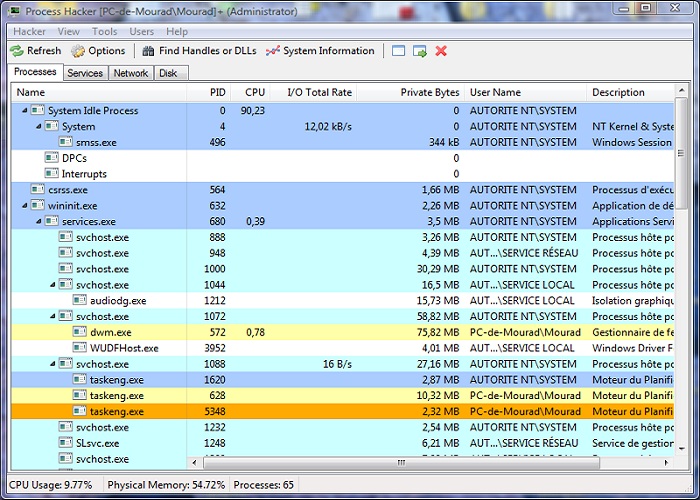
Task: Click the dwm.exe process icon
Action: (x=79, y=332)
